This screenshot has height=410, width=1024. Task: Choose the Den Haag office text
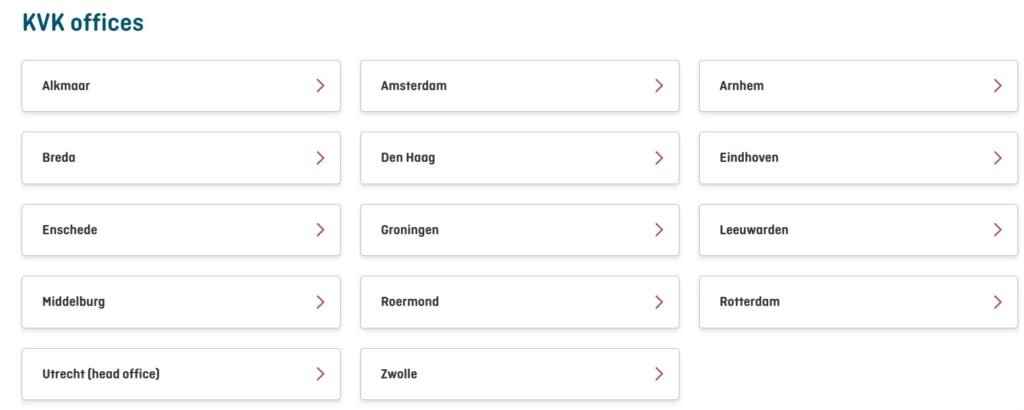[x=408, y=158]
